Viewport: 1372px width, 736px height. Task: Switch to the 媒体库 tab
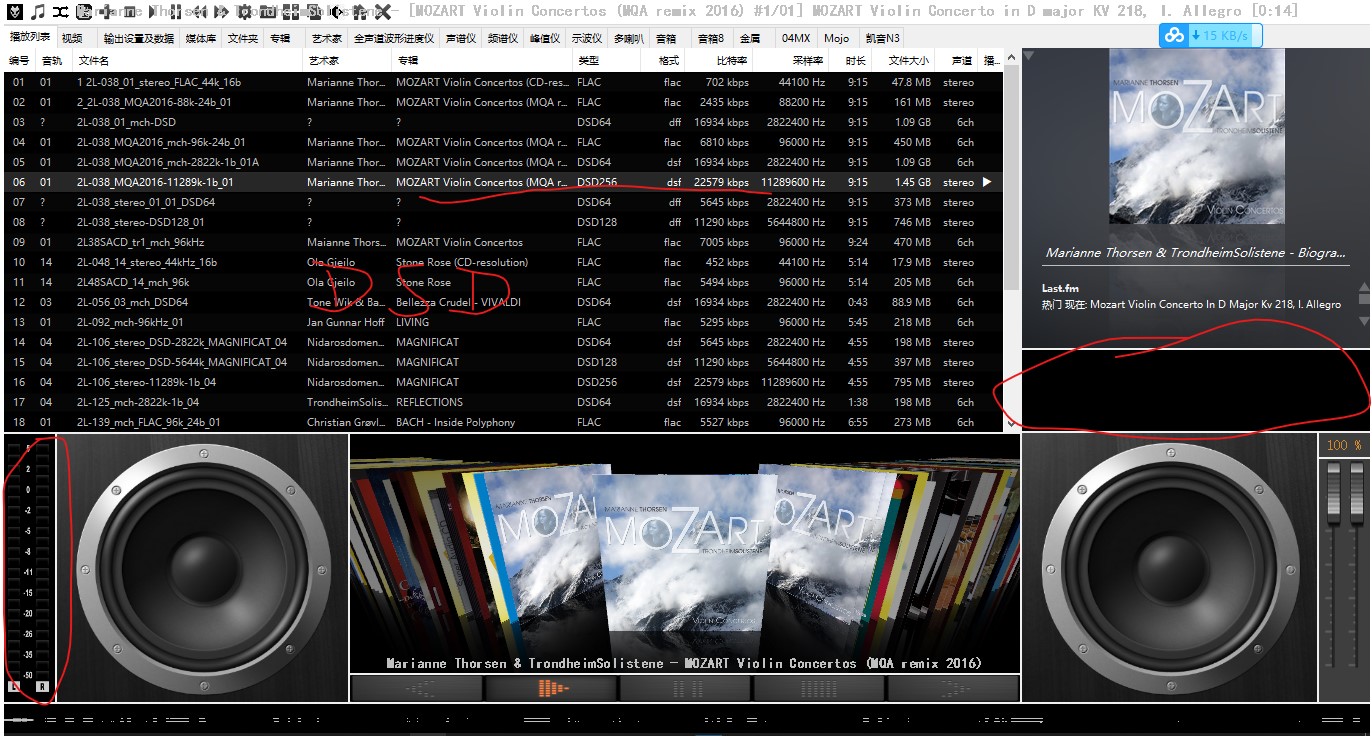(x=200, y=38)
